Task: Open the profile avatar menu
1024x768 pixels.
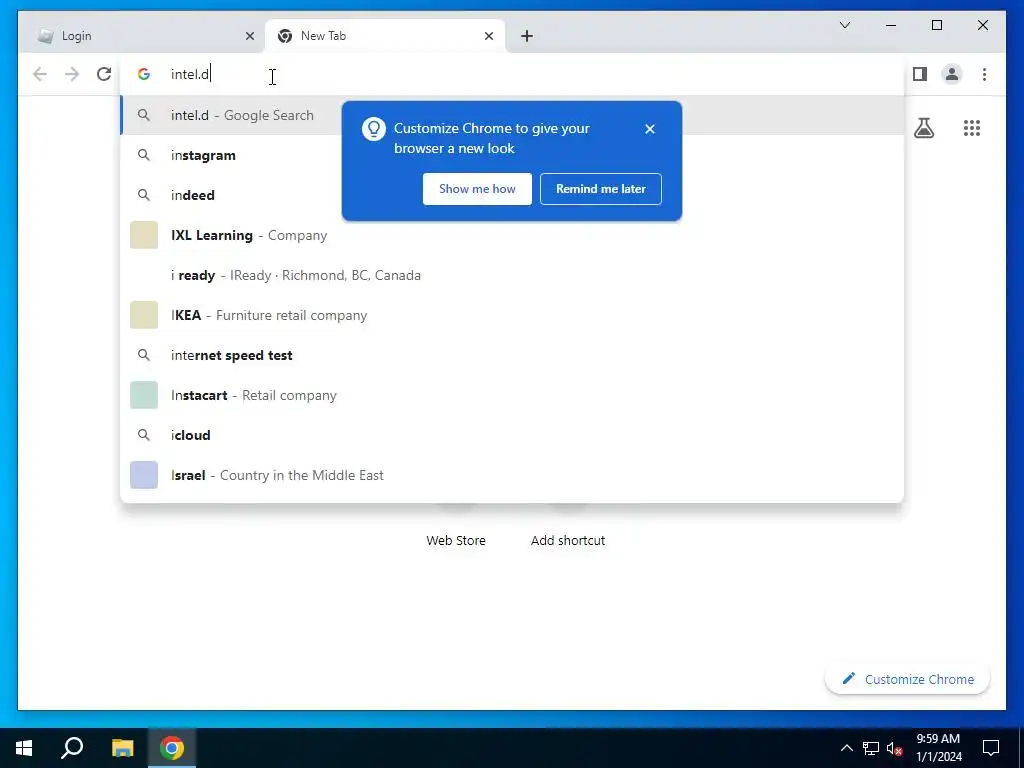Action: (x=952, y=74)
